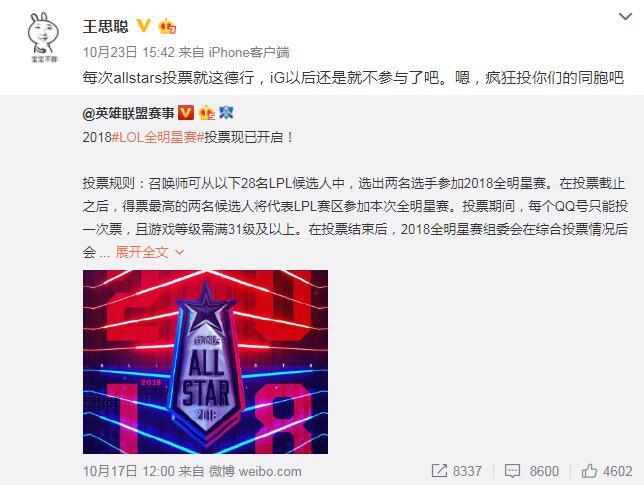Open the All Star 2018 image thumbnail

pos(205,362)
